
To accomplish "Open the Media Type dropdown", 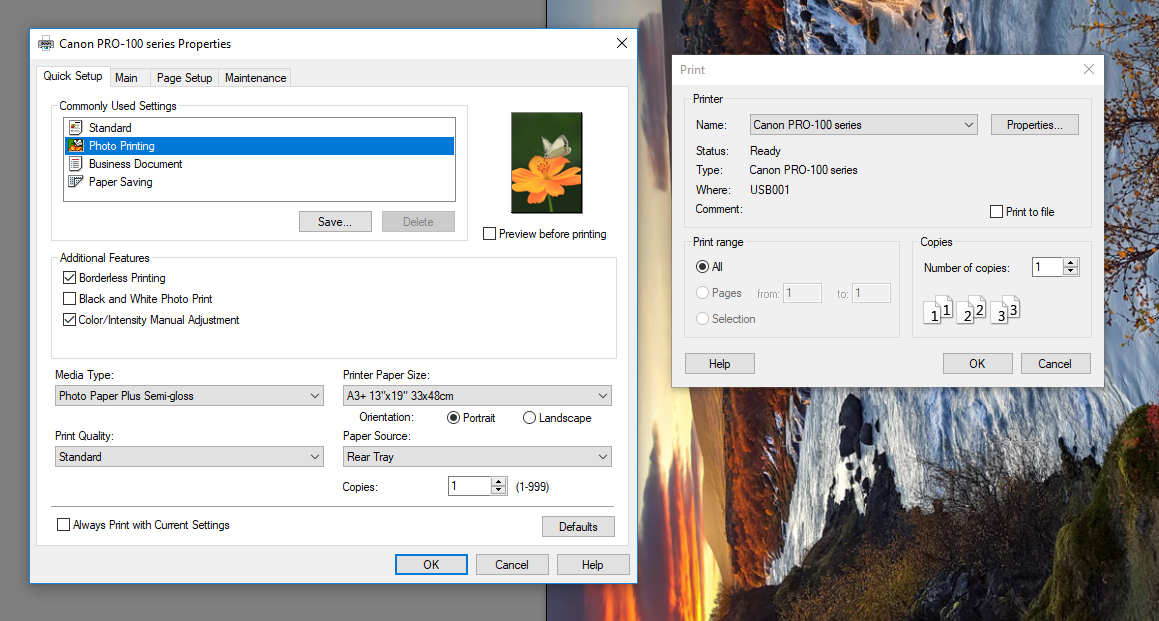I will coord(189,396).
